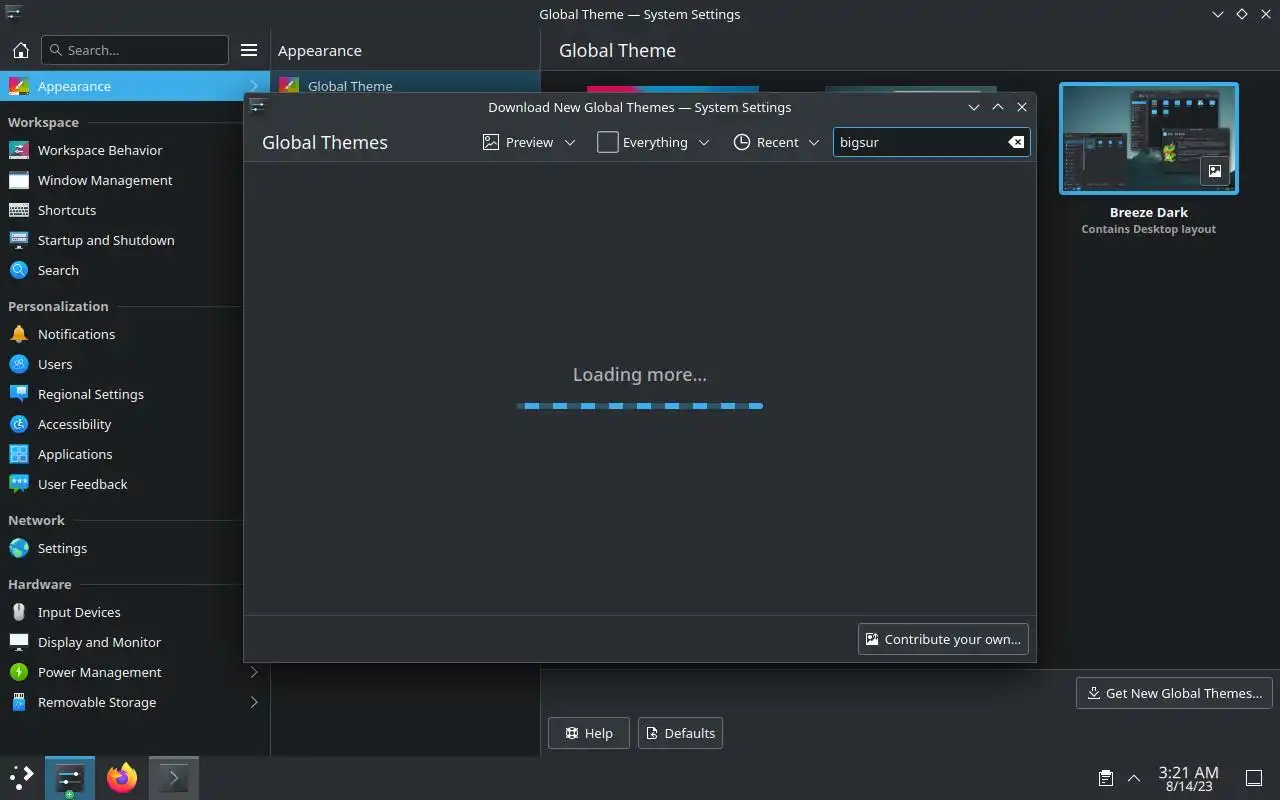1280x800 pixels.
Task: Open the application launcher in the taskbar
Action: click(x=21, y=778)
